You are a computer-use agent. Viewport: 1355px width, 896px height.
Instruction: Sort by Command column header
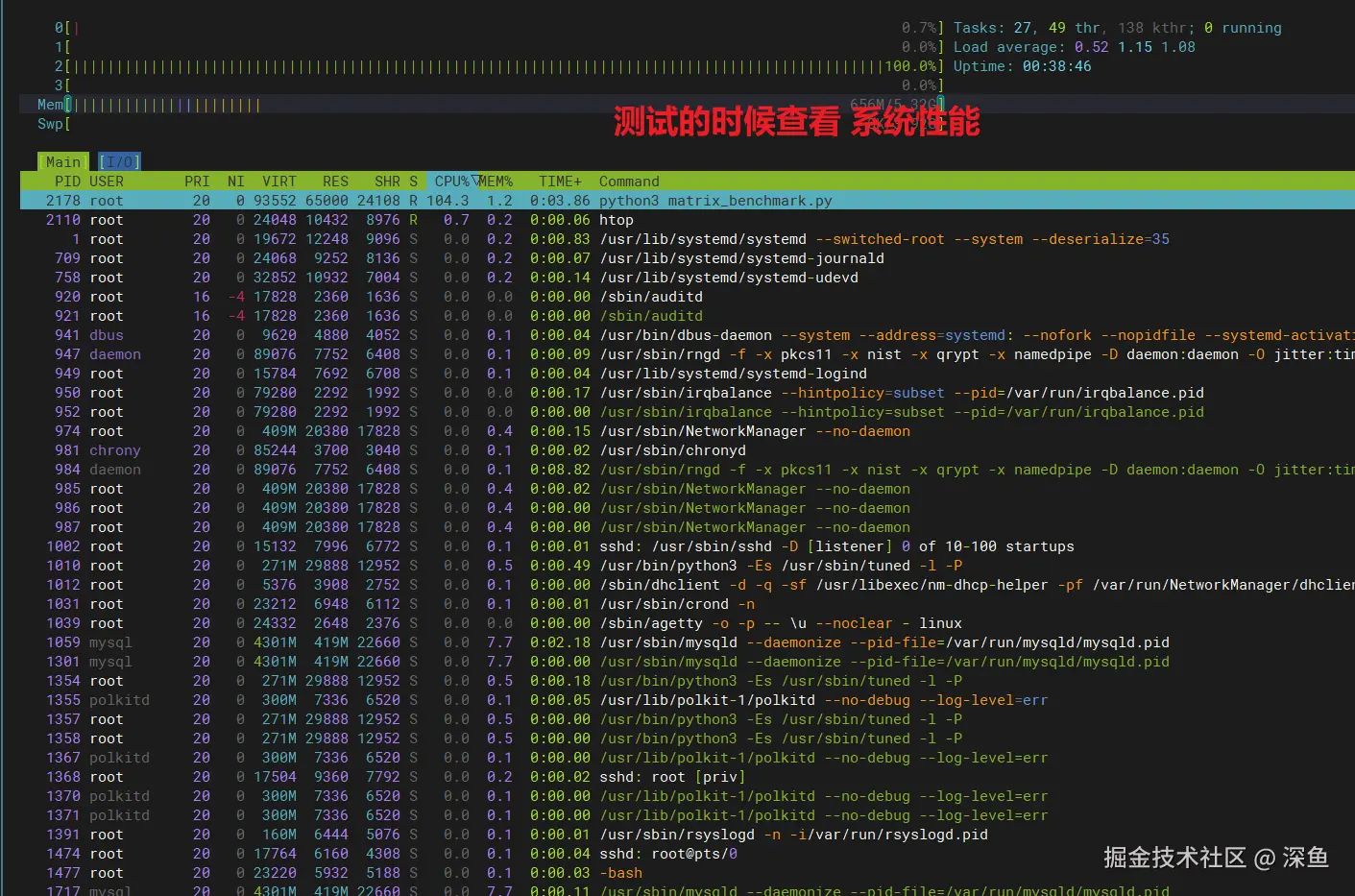point(629,182)
